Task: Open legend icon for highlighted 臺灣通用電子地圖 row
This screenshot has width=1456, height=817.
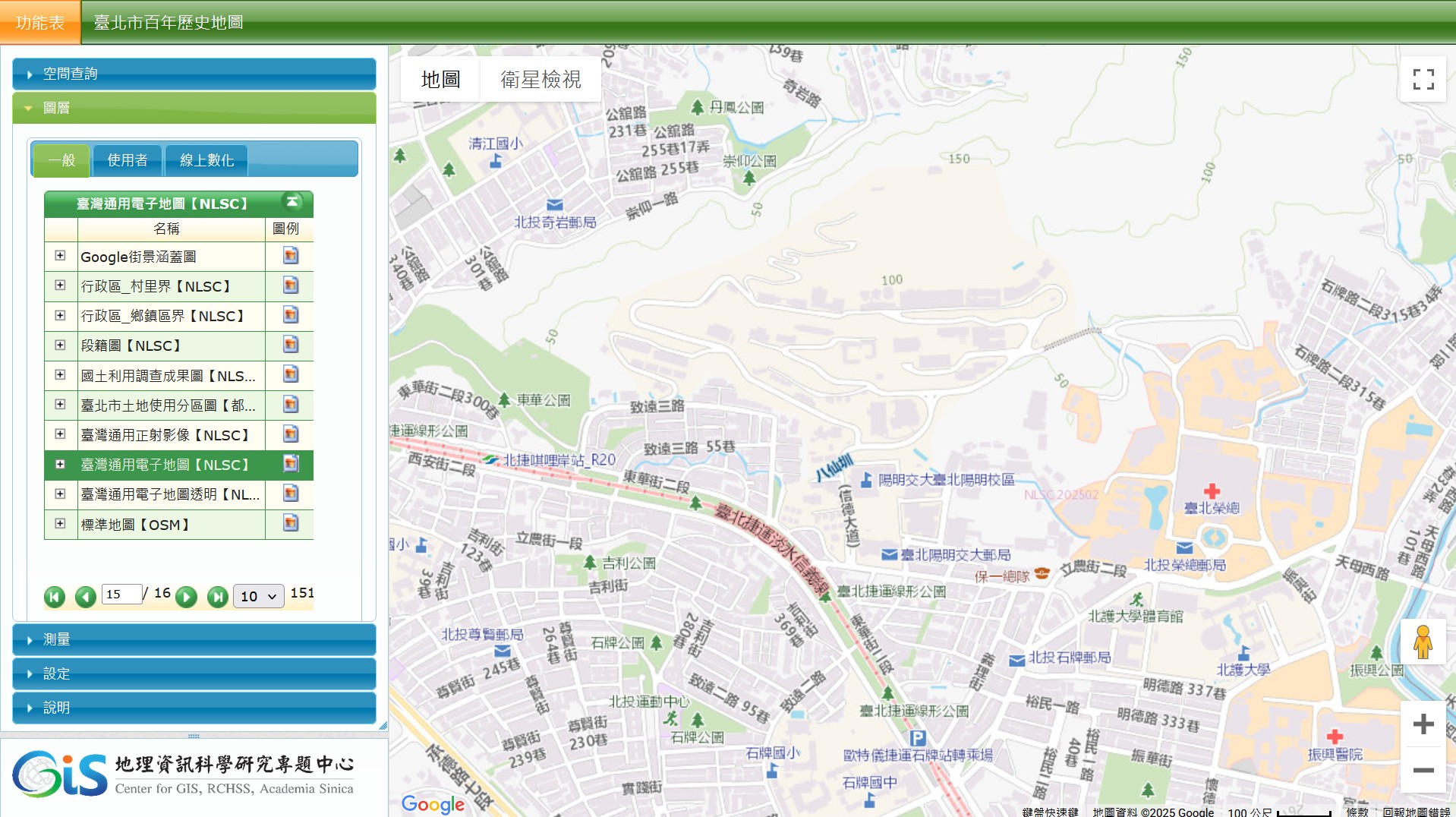Action: [x=290, y=464]
